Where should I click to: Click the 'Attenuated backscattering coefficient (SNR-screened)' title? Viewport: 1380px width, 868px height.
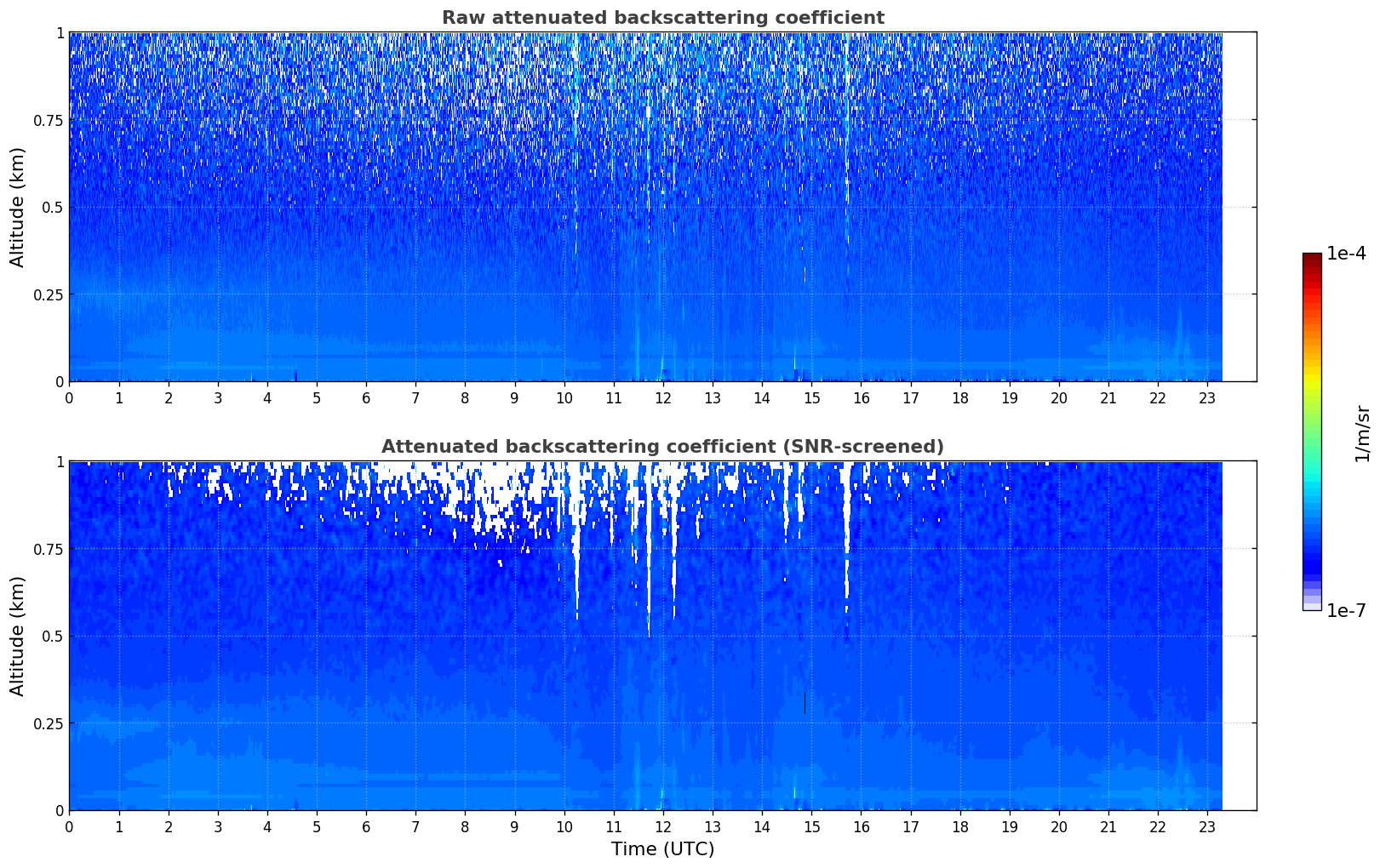point(662,447)
